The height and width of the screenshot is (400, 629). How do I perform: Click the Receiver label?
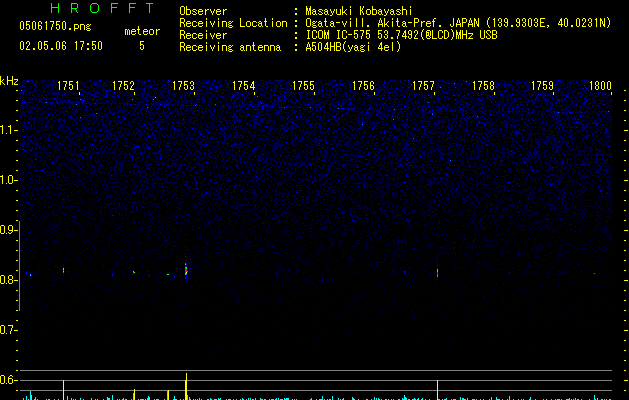[203, 35]
